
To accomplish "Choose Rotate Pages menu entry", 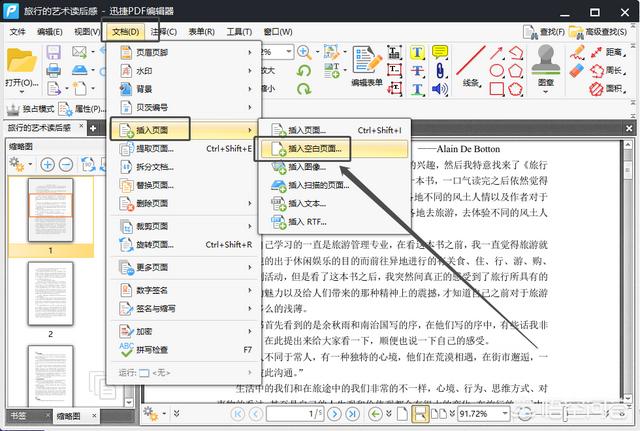I will [184, 244].
